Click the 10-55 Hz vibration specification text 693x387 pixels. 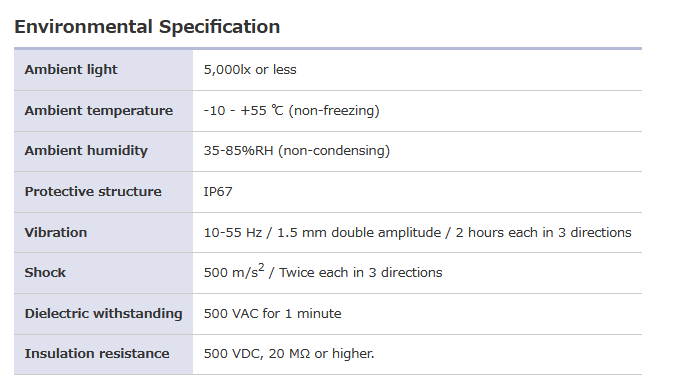click(417, 232)
